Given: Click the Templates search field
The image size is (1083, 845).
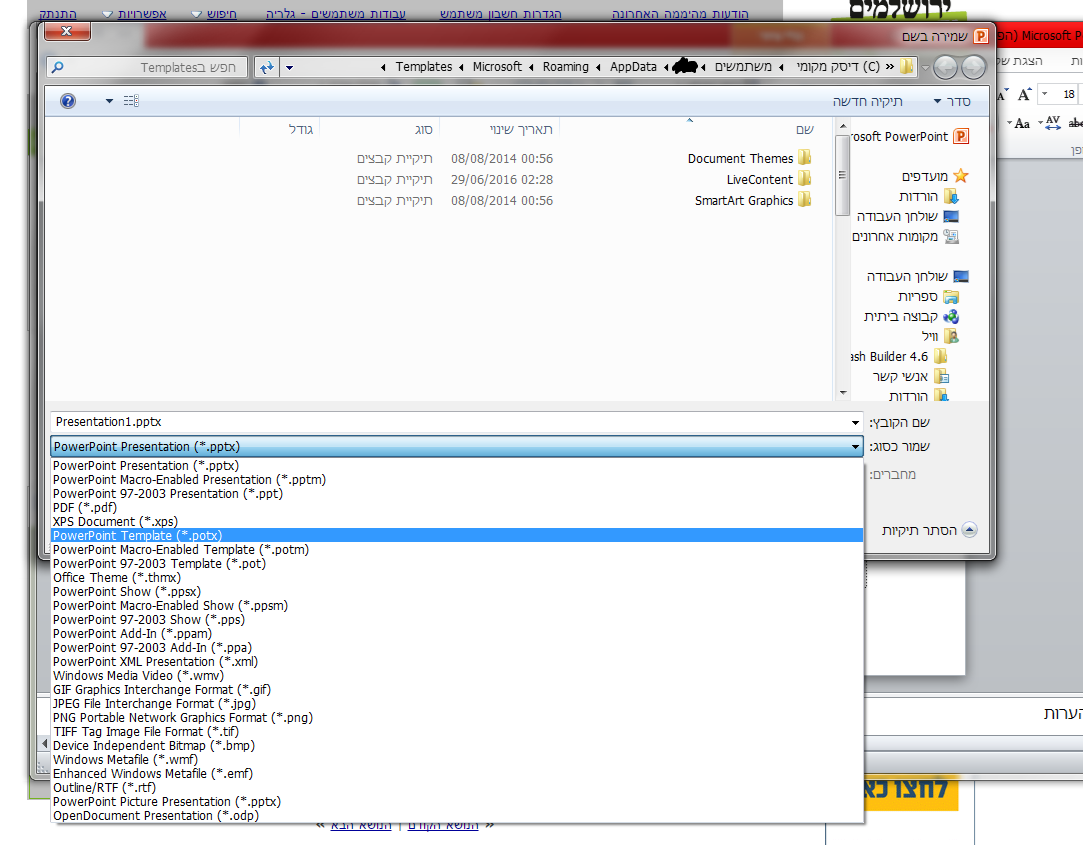Looking at the screenshot, I should tap(147, 67).
